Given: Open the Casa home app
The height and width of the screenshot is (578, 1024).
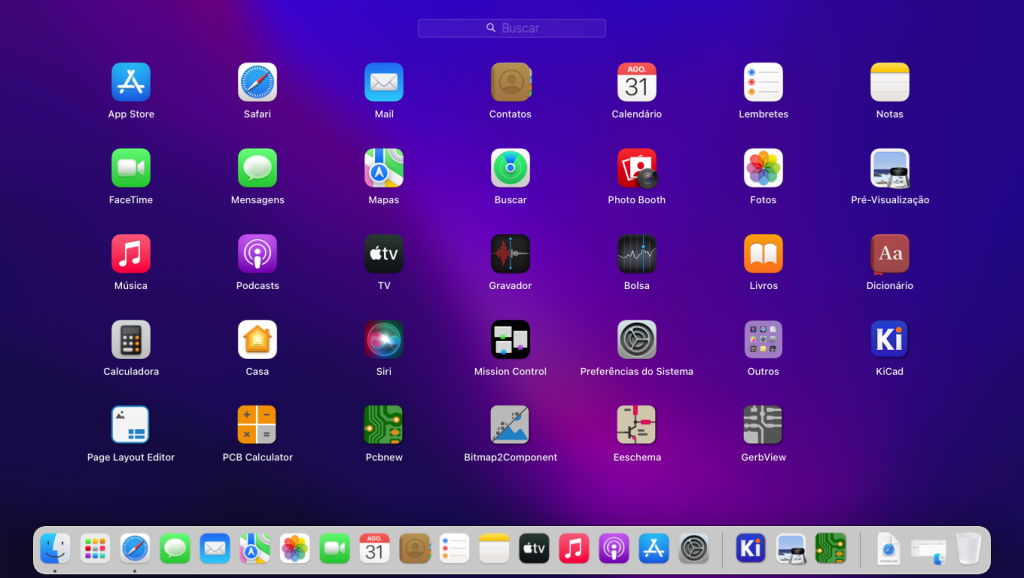Looking at the screenshot, I should tap(257, 340).
